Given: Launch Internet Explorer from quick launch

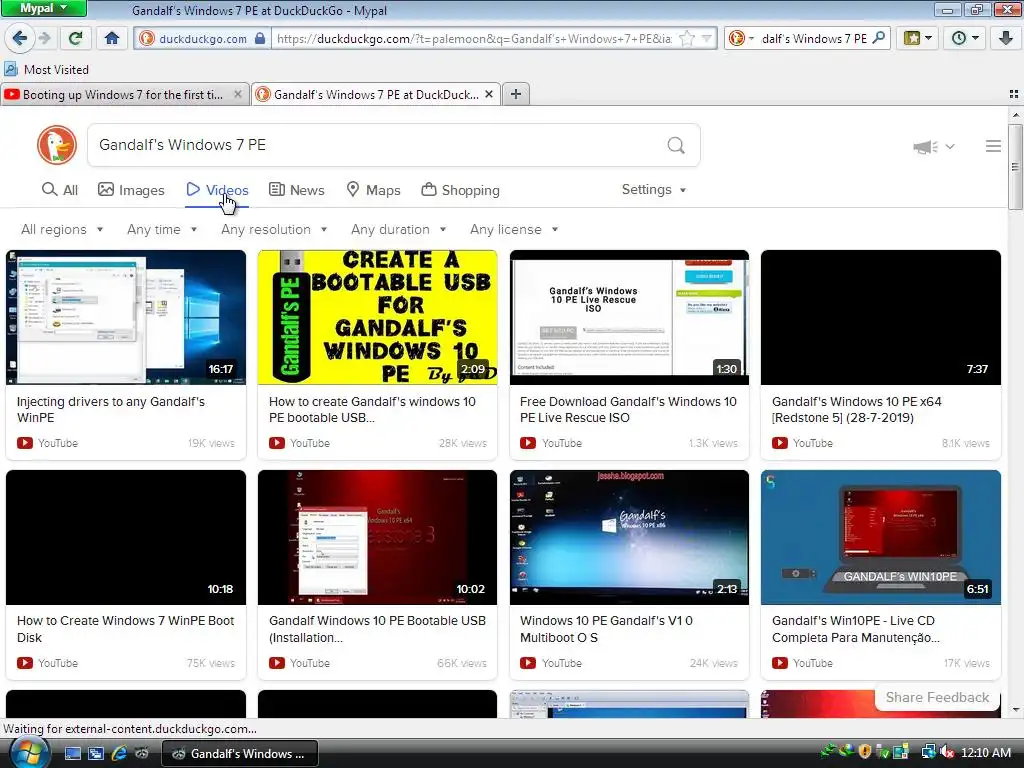Looking at the screenshot, I should point(119,754).
